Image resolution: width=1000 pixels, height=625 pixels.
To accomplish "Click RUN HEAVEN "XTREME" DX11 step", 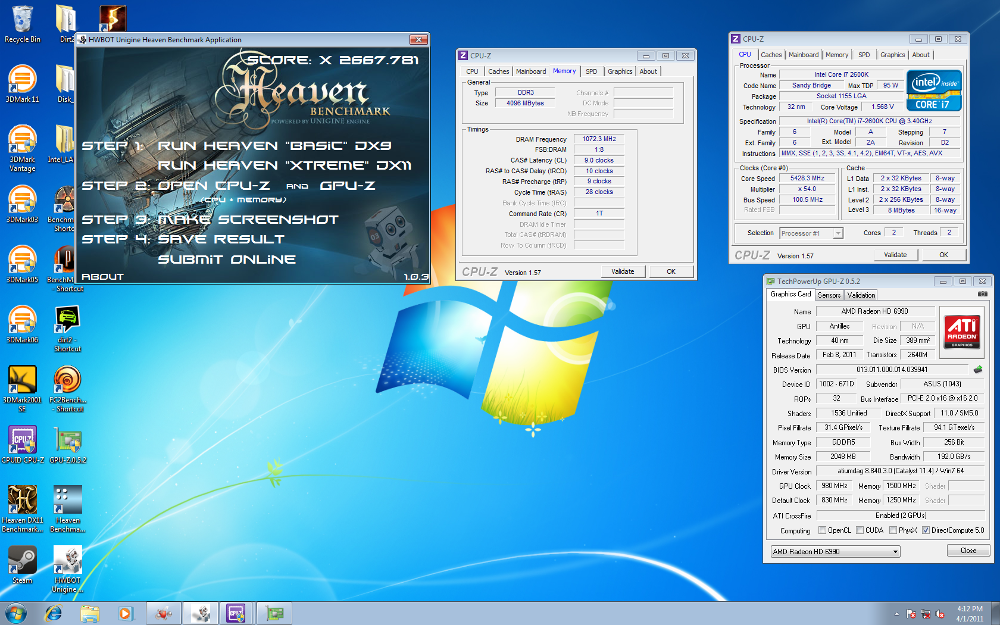I will tap(284, 165).
